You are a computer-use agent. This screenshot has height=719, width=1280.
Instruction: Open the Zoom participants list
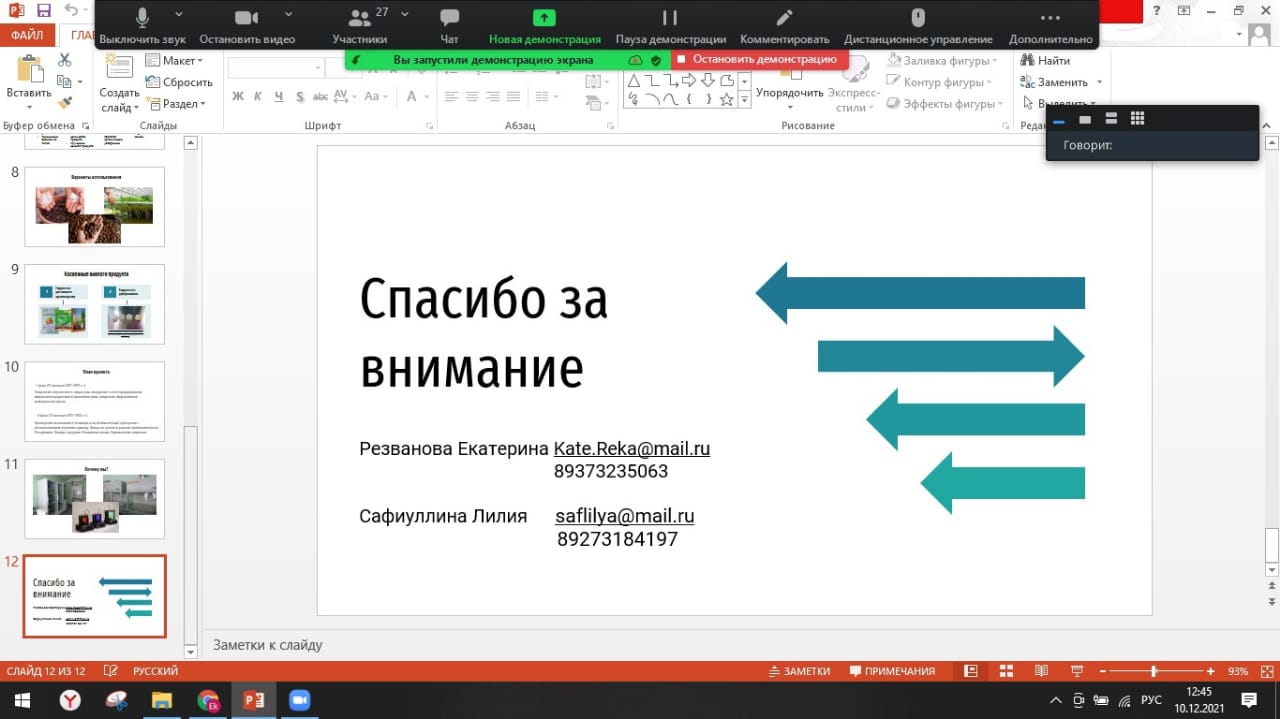359,18
